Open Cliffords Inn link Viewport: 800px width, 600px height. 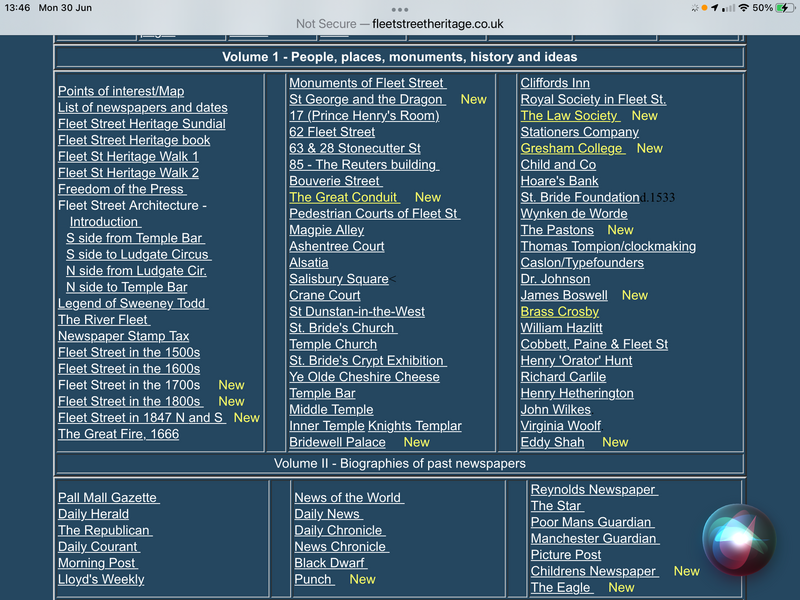[555, 83]
